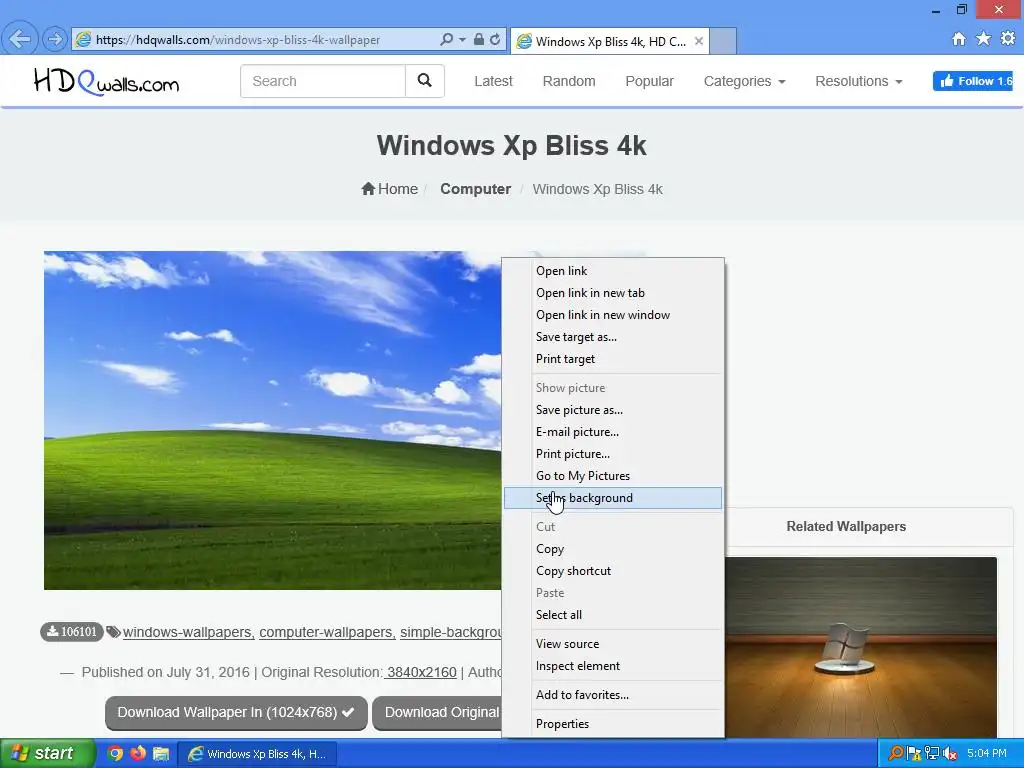Go forward with the browser forward arrow
The height and width of the screenshot is (768, 1024).
[x=55, y=40]
